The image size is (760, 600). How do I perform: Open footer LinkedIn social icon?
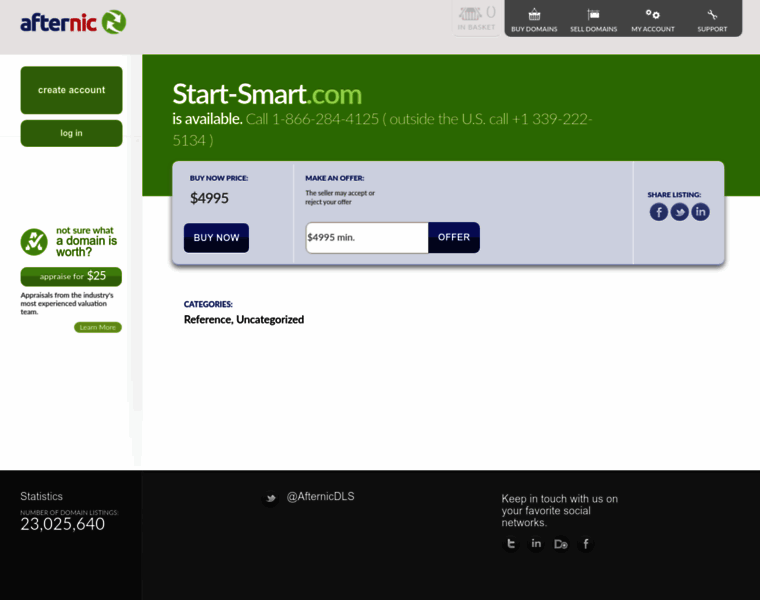536,544
